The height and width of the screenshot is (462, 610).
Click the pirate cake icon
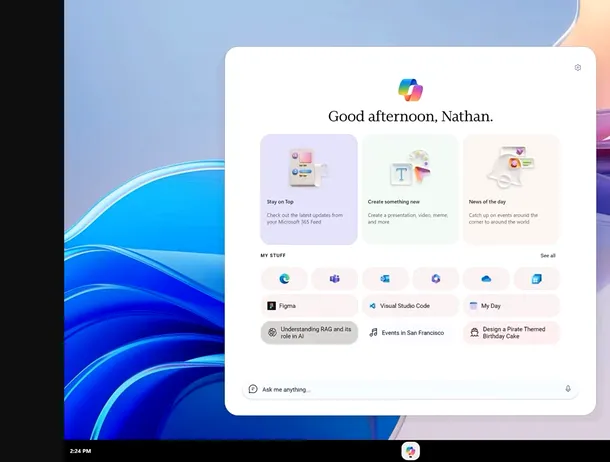[x=474, y=332]
